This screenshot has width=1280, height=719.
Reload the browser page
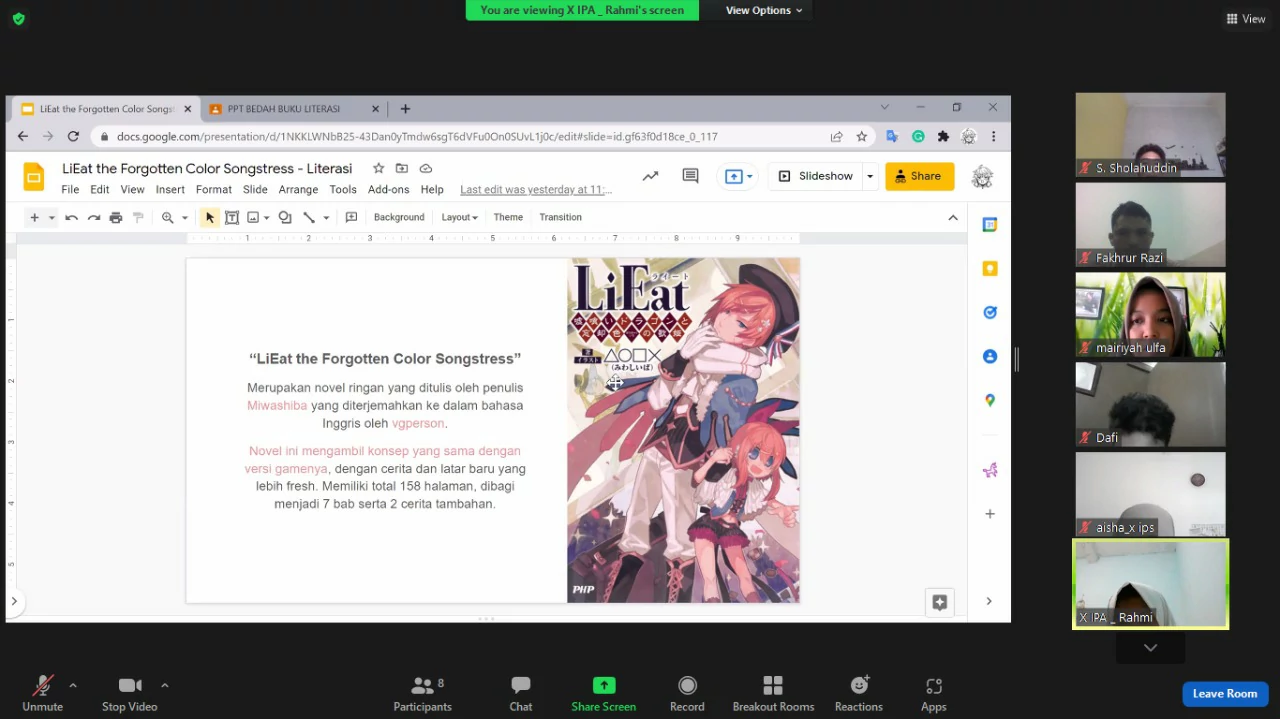[73, 136]
